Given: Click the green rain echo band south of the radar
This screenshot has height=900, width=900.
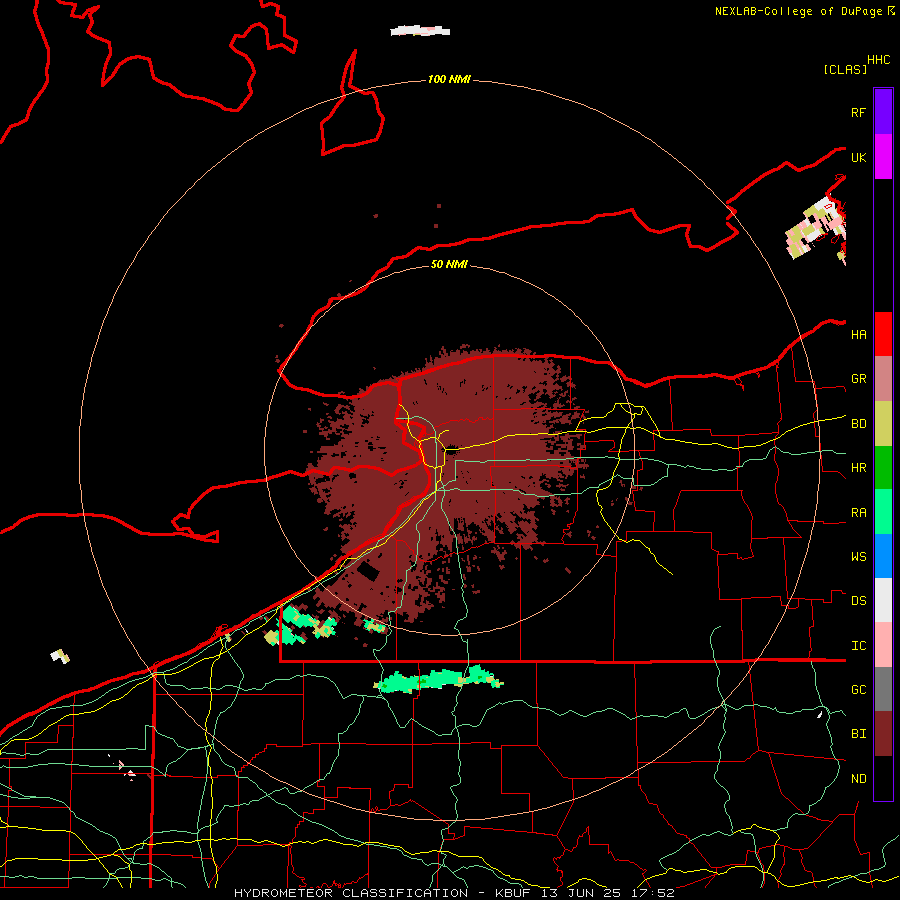Looking at the screenshot, I should point(439,680).
